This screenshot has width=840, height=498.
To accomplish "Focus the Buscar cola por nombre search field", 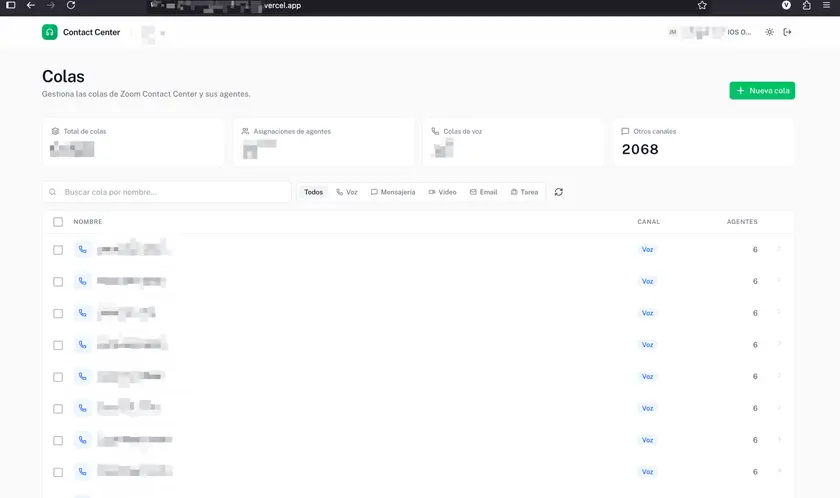I will 167,192.
